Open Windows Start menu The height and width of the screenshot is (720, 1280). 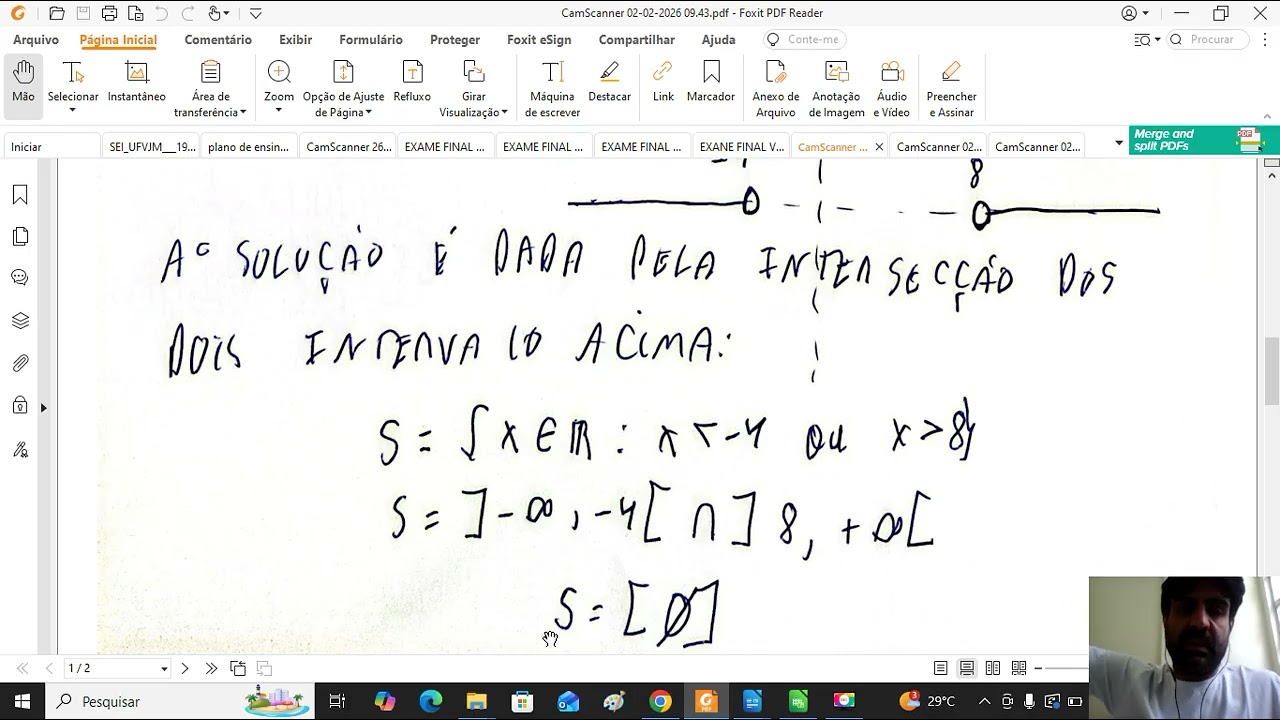(x=22, y=701)
